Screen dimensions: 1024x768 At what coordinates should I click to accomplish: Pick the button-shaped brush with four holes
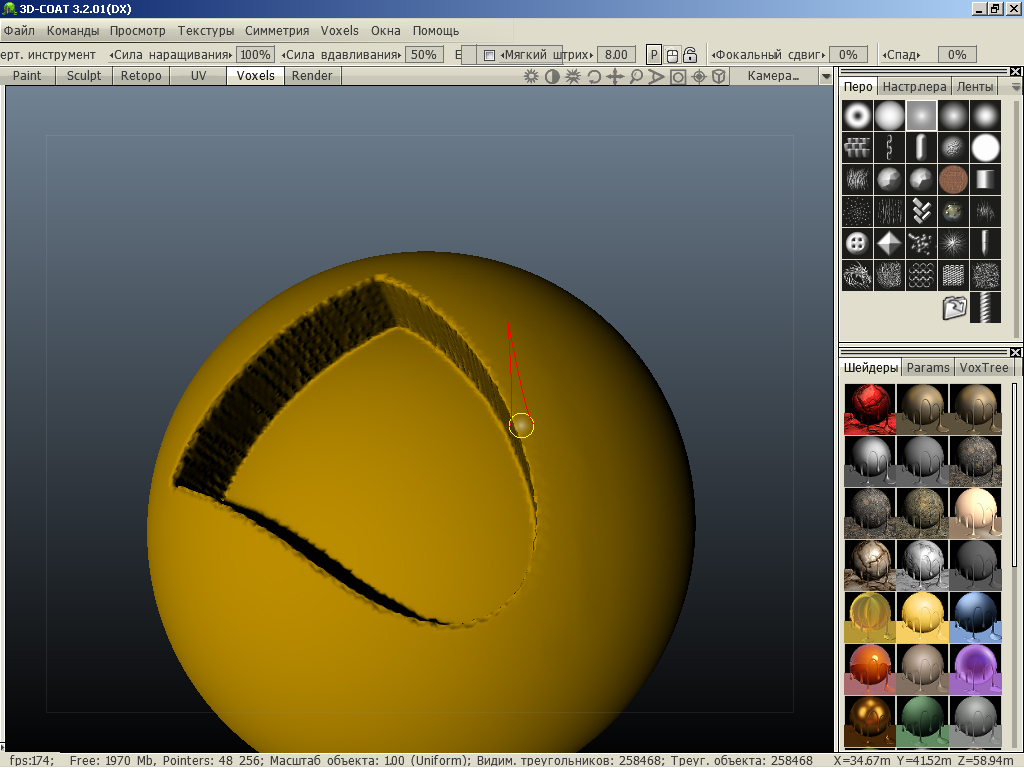click(x=857, y=243)
